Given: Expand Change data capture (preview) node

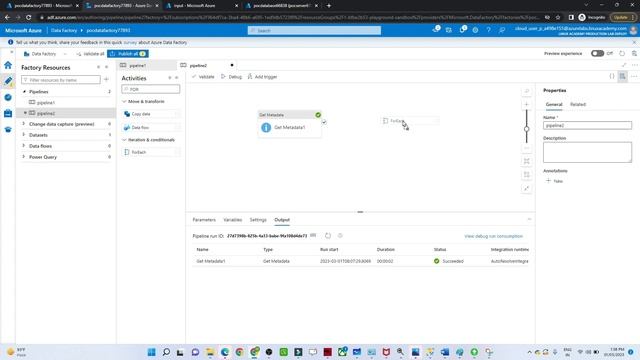Looking at the screenshot, I should 24,124.
